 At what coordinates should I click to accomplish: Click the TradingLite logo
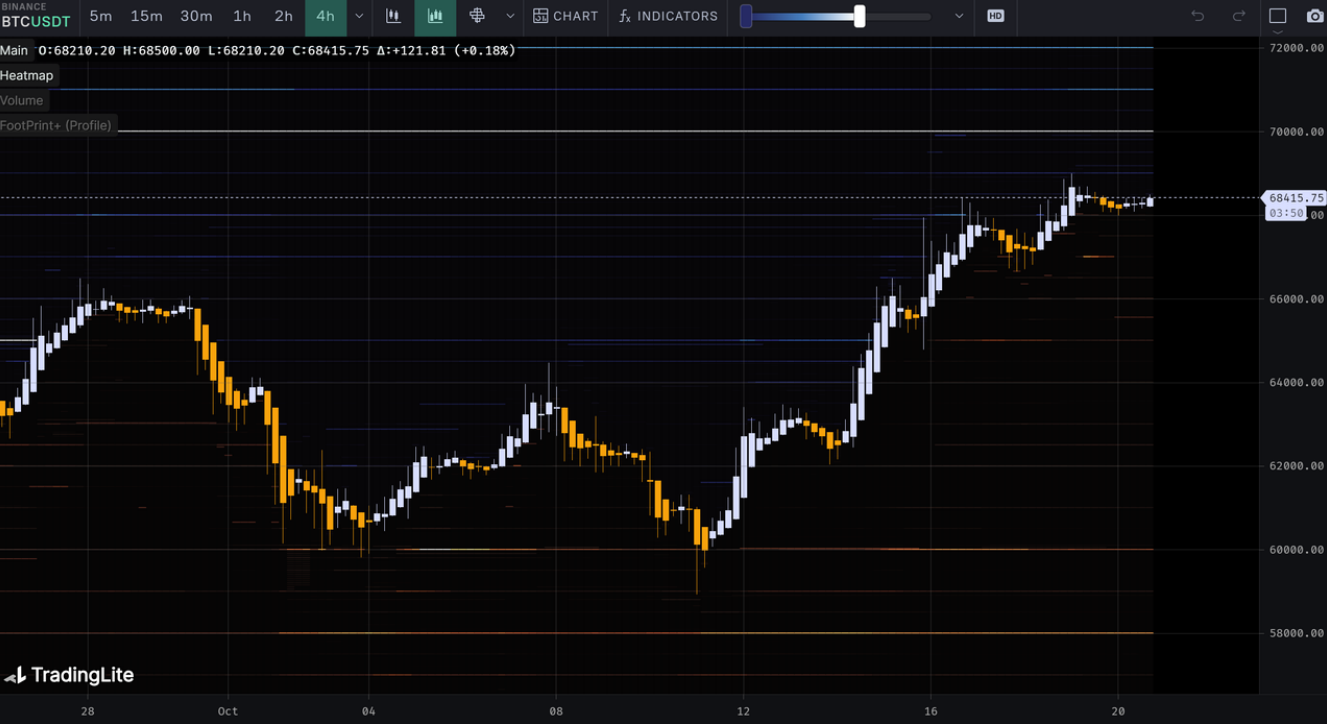click(x=69, y=675)
